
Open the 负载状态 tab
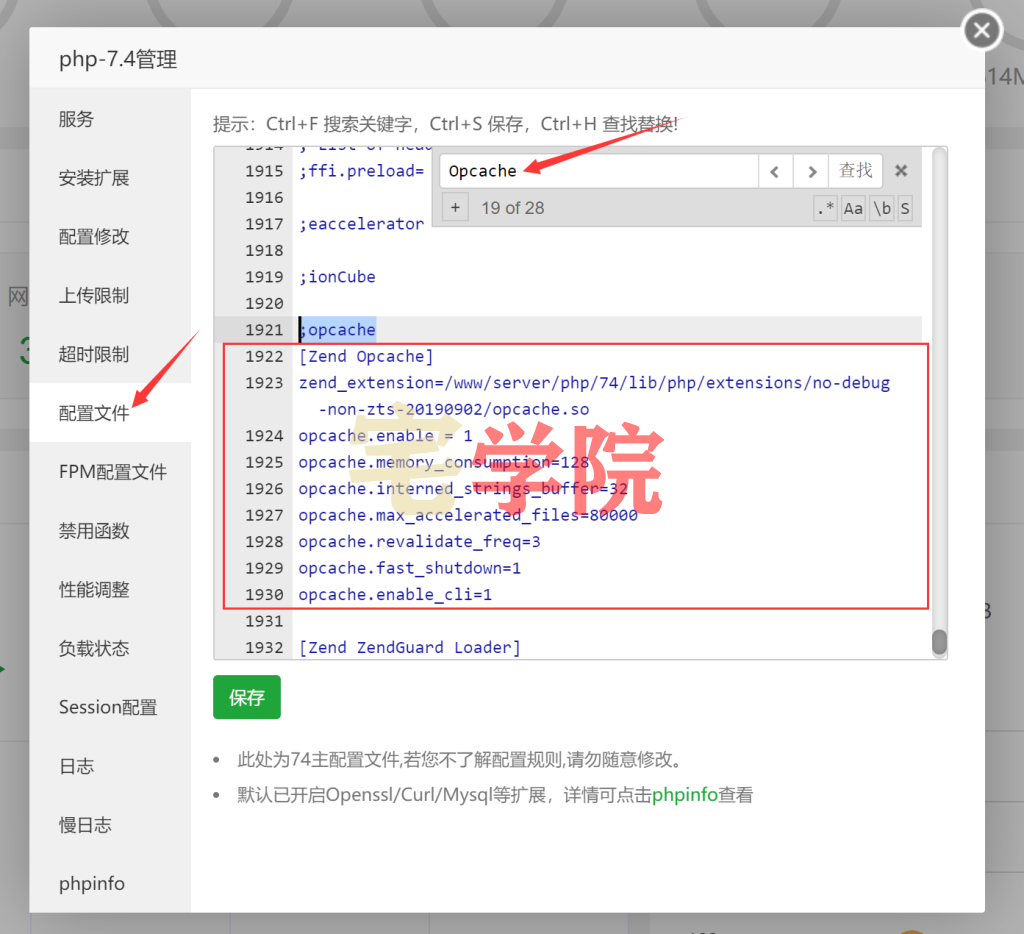tap(110, 648)
